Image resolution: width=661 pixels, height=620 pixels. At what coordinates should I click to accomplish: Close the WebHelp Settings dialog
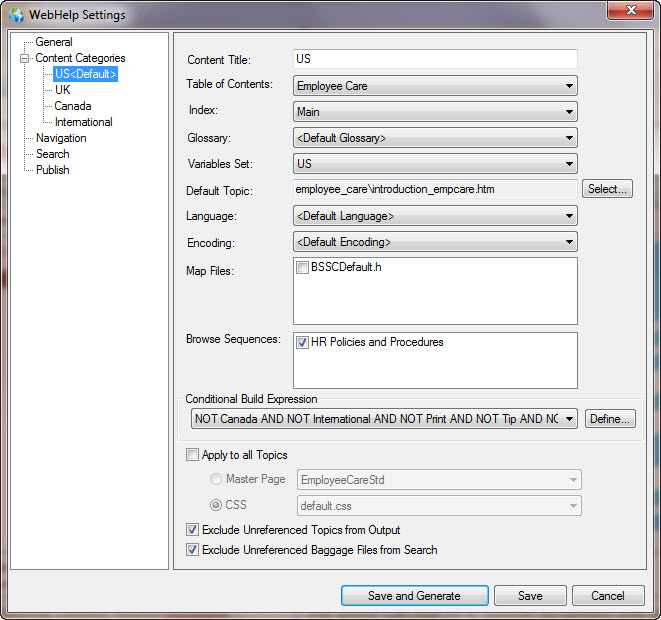coord(628,12)
